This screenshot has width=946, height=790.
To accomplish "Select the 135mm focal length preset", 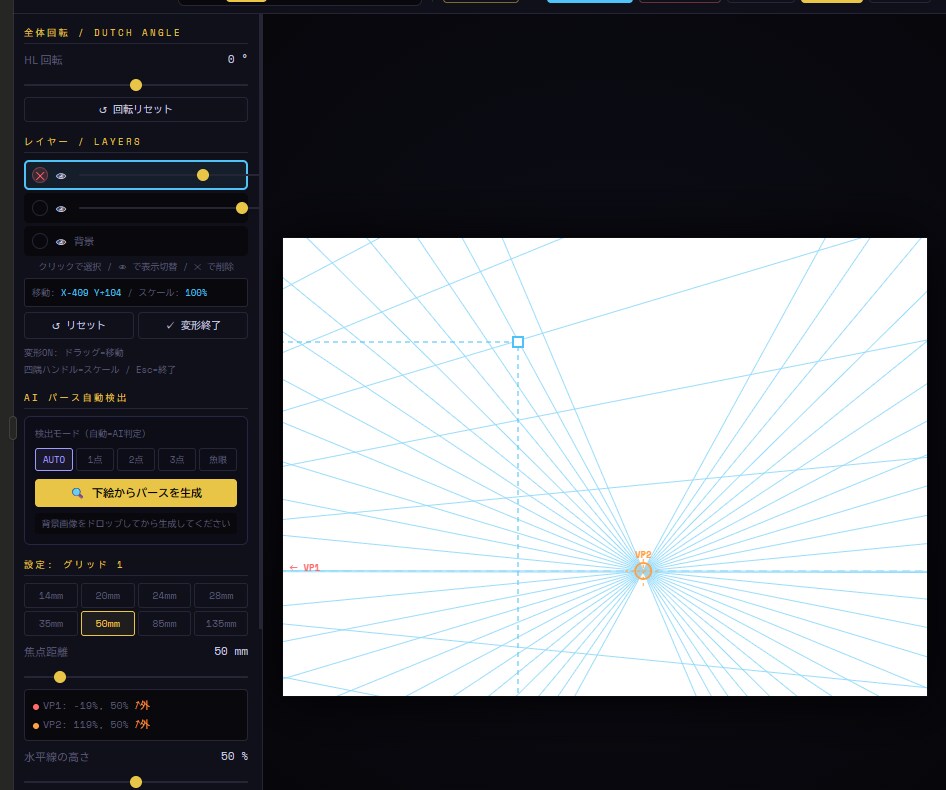I will (221, 623).
